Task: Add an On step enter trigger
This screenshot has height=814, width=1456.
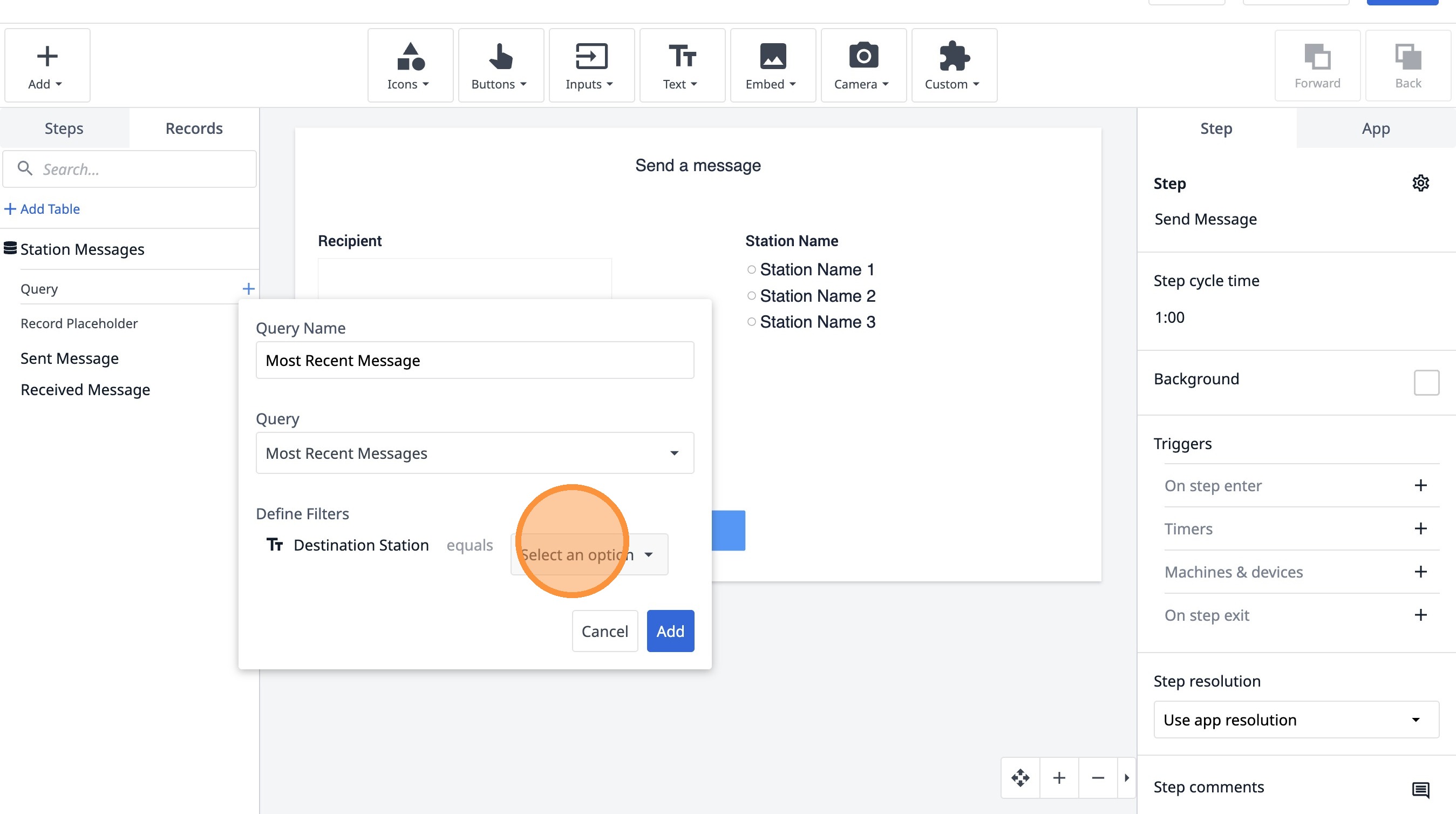Action: (x=1420, y=486)
